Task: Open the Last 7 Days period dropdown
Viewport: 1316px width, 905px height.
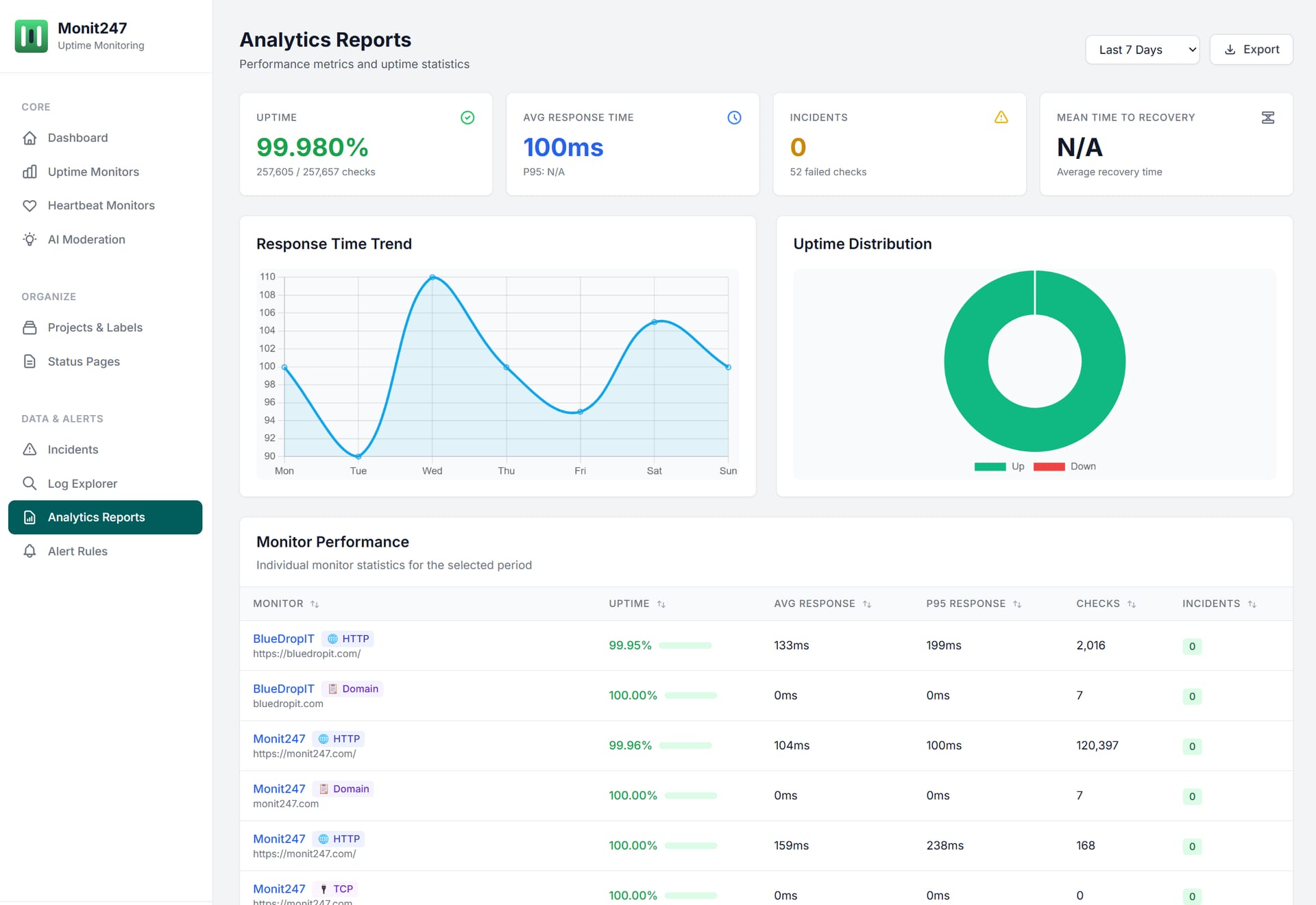Action: click(x=1143, y=50)
